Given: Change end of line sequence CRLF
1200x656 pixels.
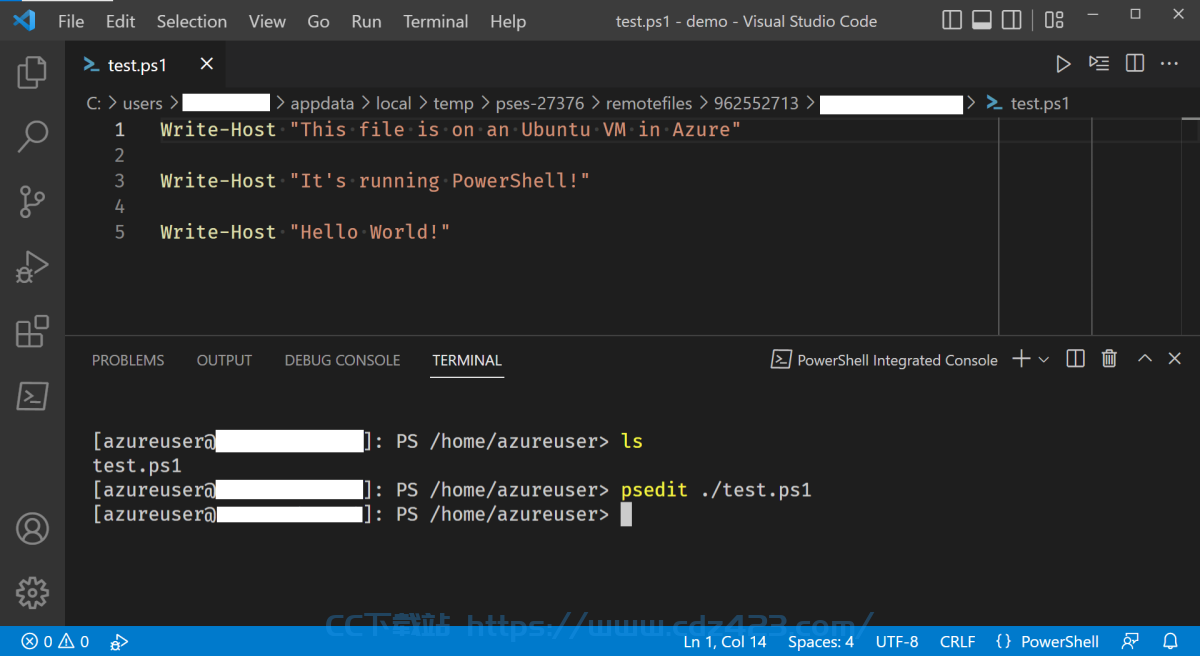Looking at the screenshot, I should [x=957, y=642].
